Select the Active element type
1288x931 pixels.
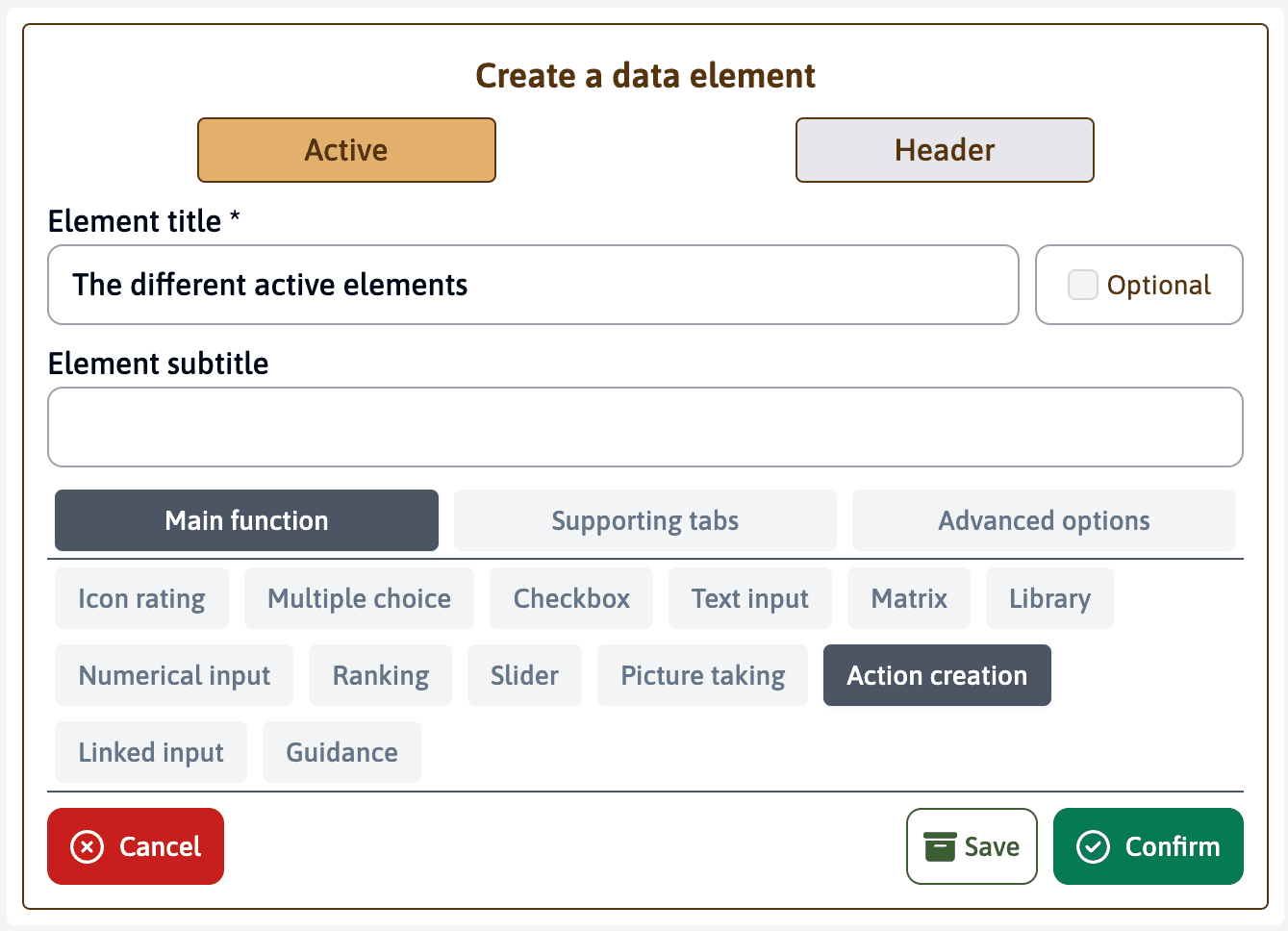(x=346, y=150)
